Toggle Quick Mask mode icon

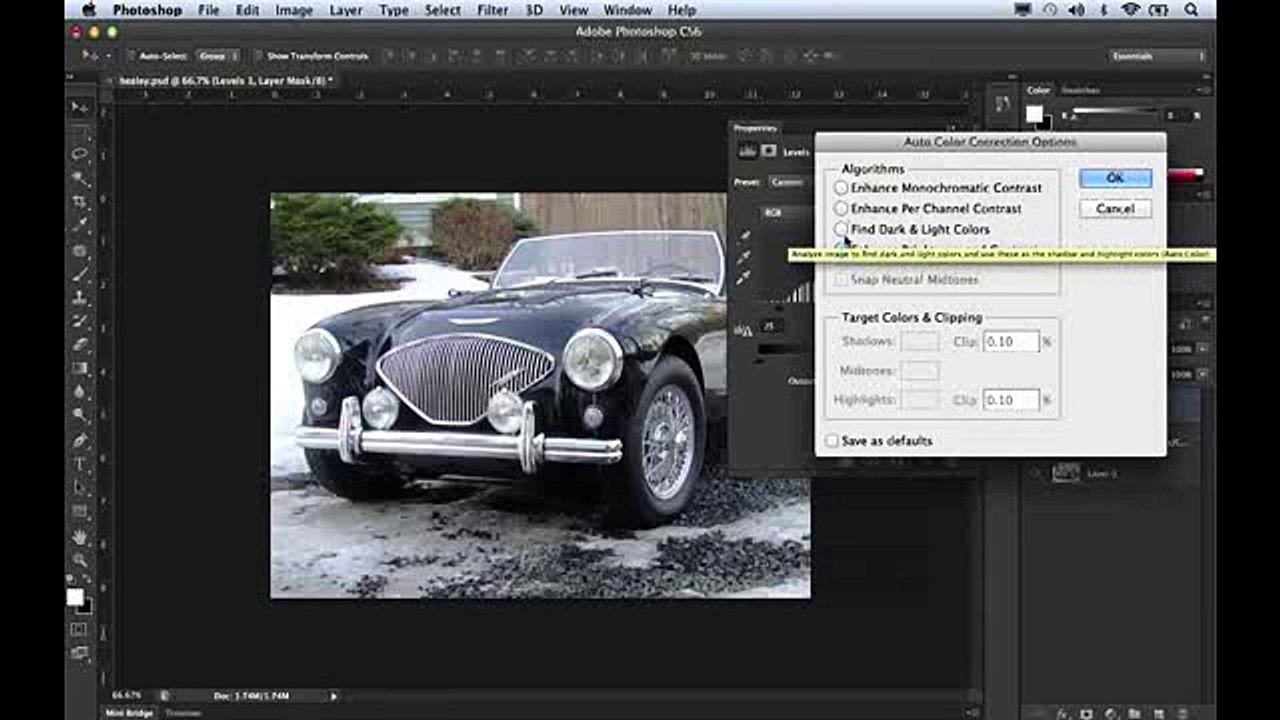[79, 630]
